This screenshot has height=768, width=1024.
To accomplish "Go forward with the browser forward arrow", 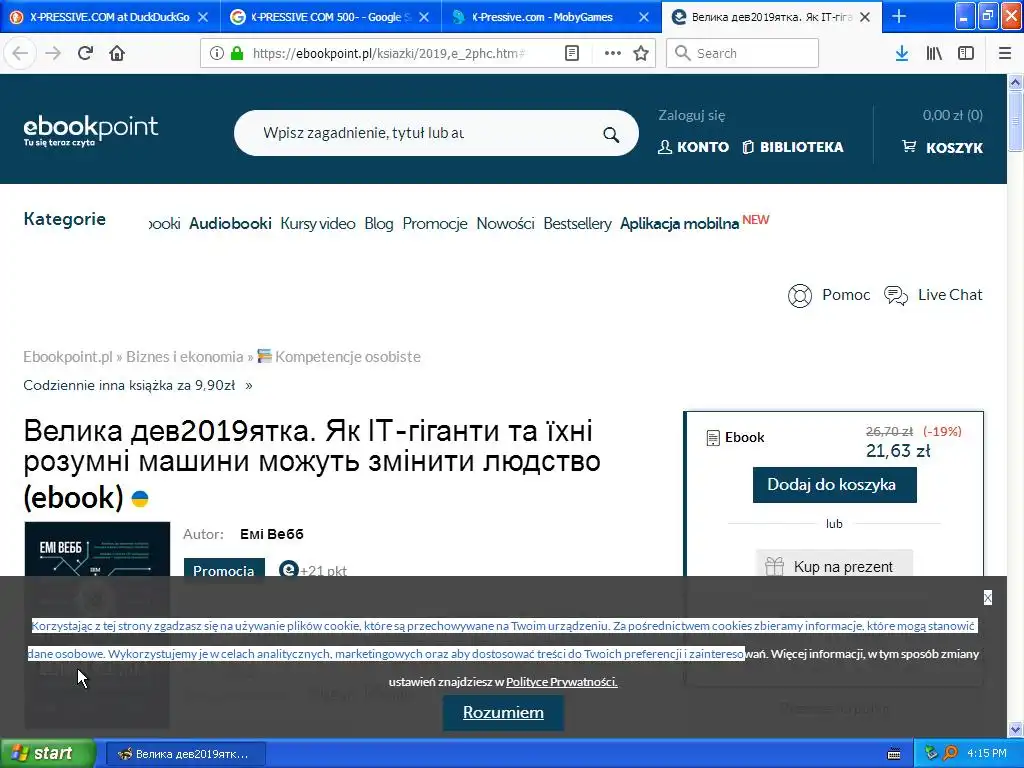I will coord(53,53).
